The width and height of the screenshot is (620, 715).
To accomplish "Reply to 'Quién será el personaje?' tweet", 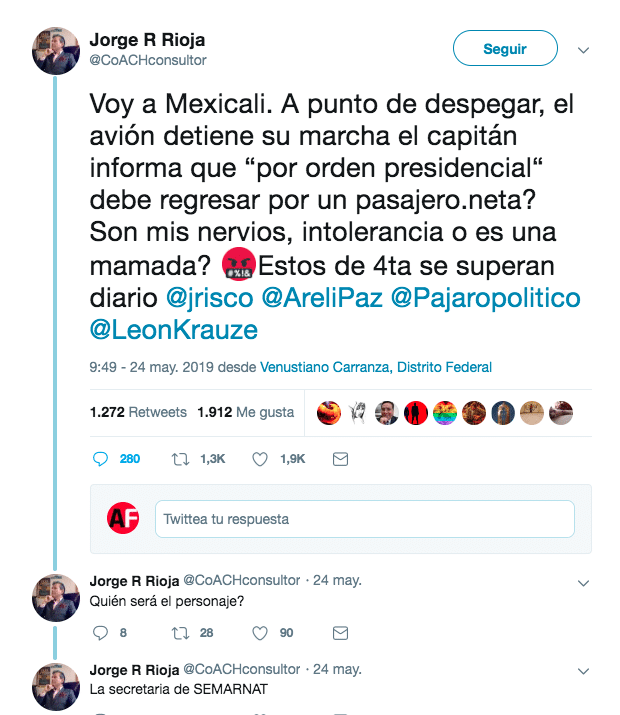I will pyautogui.click(x=100, y=633).
